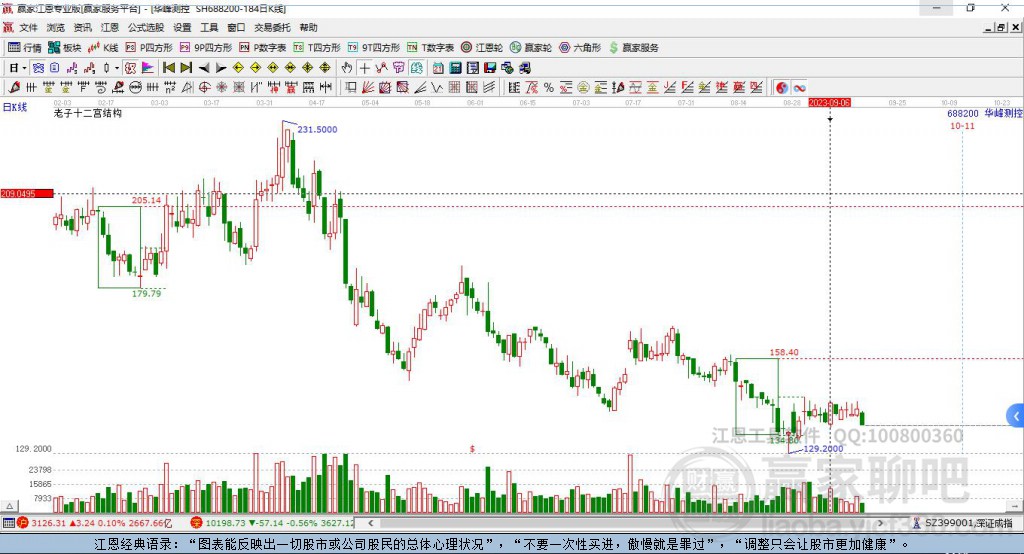The image size is (1024, 554).
Task: Click the 688200 华峰测控 stock label
Action: coord(984,113)
